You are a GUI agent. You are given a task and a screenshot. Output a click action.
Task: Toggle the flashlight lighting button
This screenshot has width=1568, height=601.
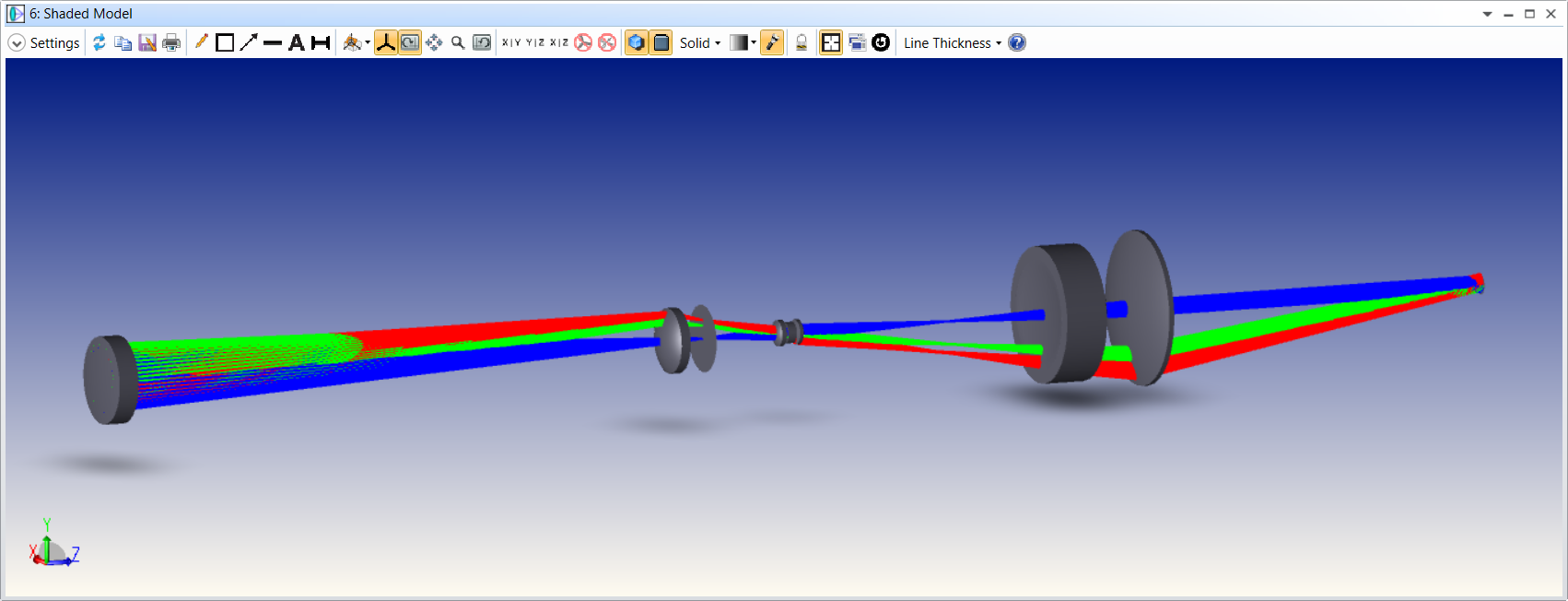pyautogui.click(x=772, y=42)
